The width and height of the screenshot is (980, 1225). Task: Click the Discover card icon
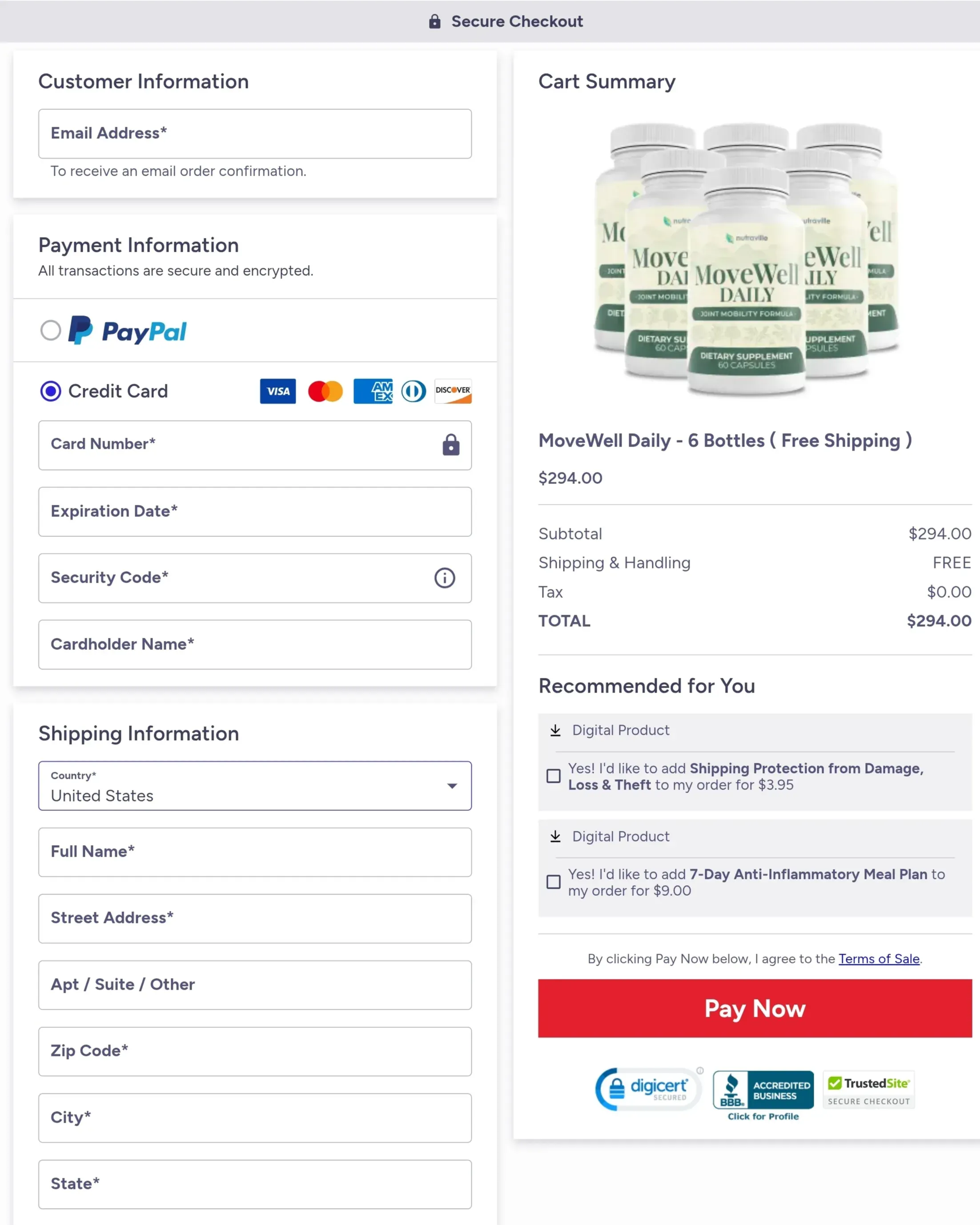point(453,391)
